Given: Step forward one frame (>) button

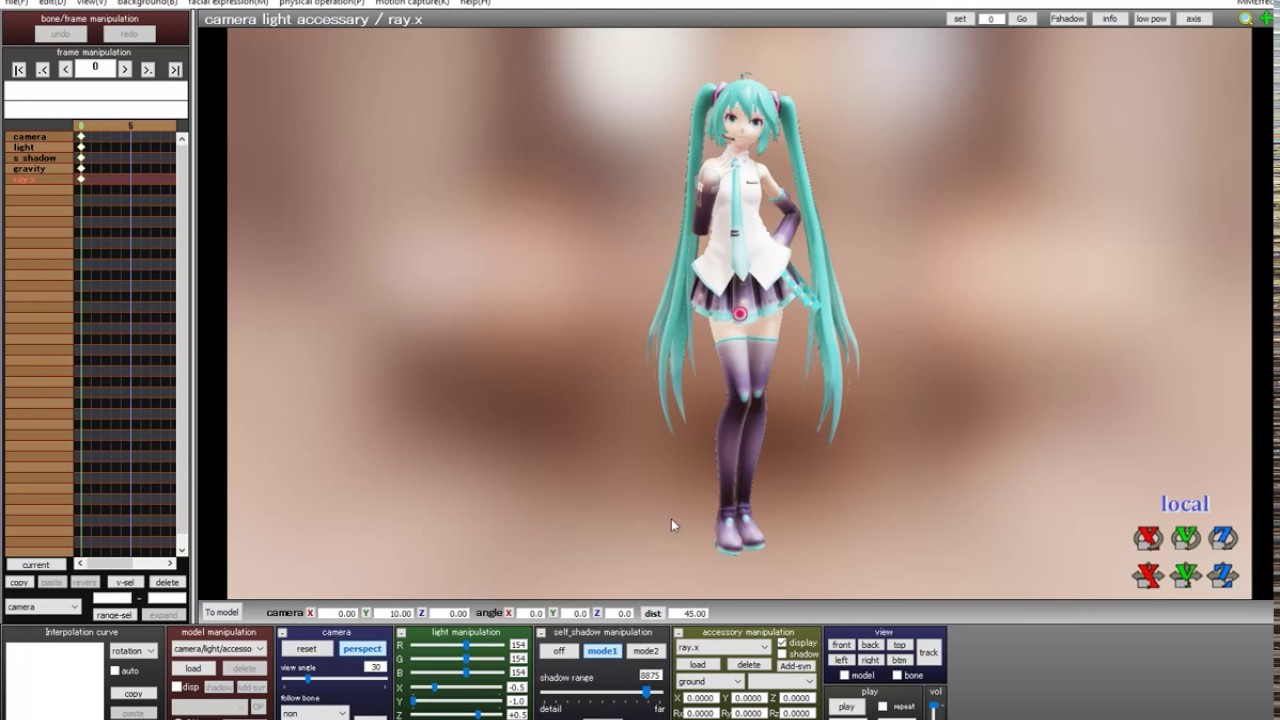Looking at the screenshot, I should click(x=125, y=69).
